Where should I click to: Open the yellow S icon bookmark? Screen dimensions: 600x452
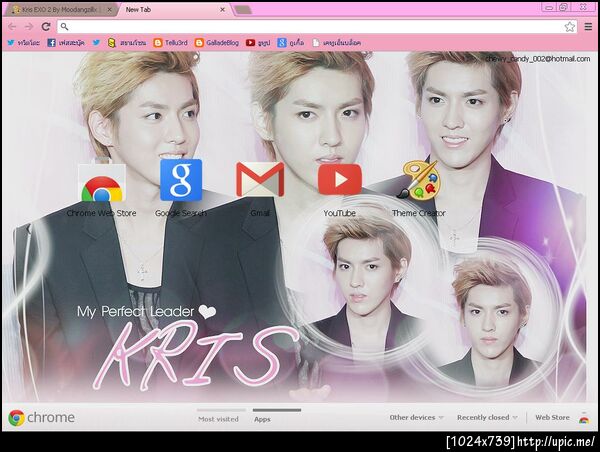pos(127,43)
